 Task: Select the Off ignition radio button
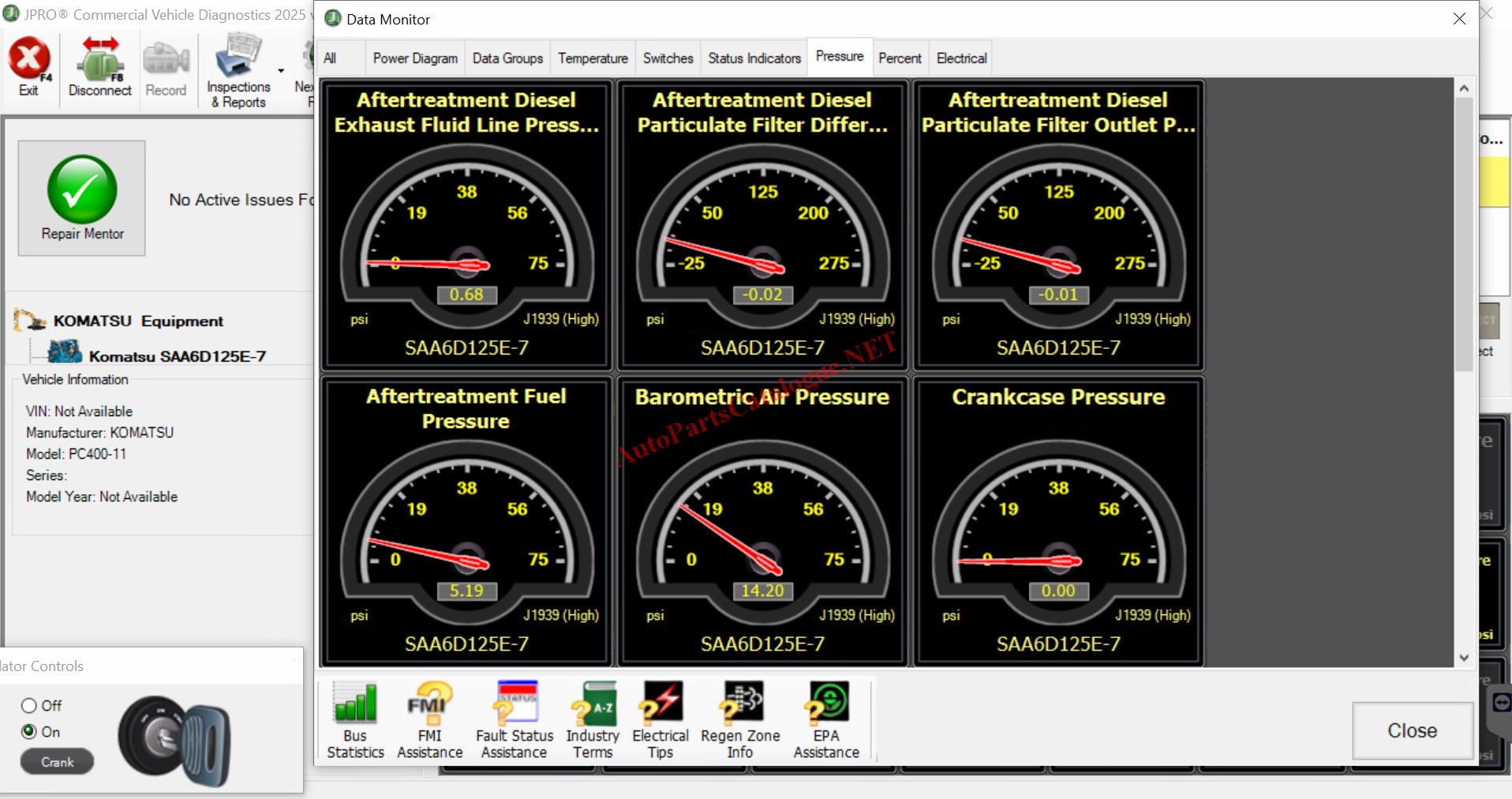pos(29,705)
